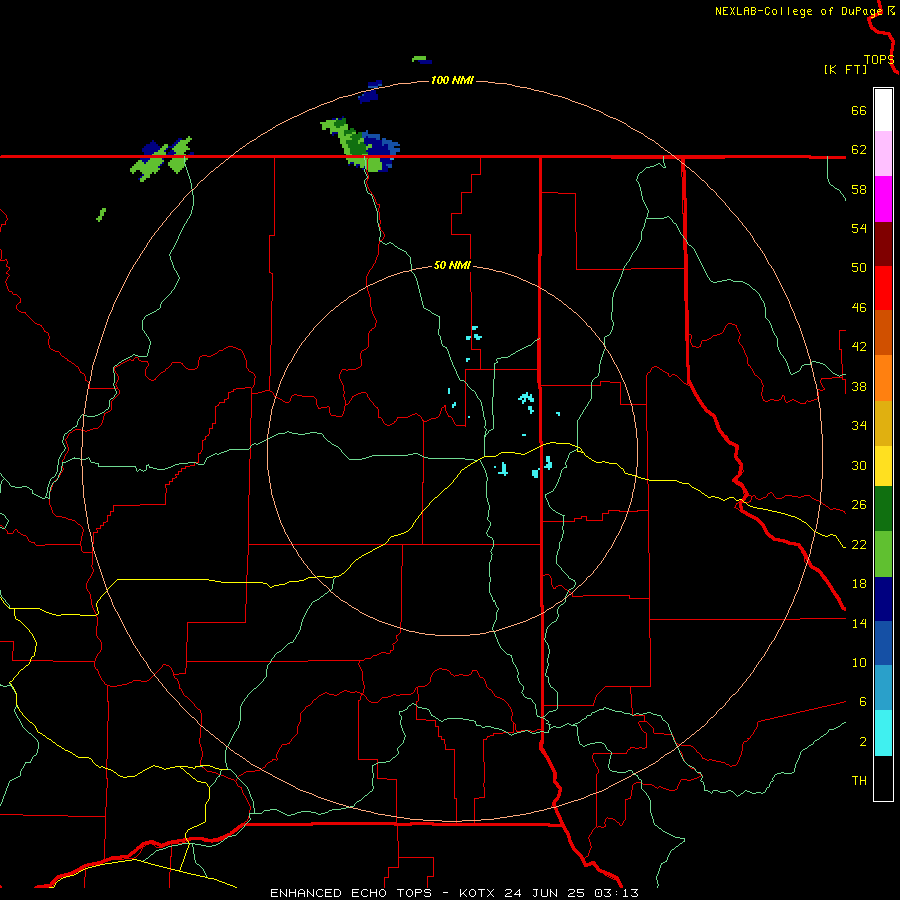Click the 2 value on the legend

tap(863, 741)
